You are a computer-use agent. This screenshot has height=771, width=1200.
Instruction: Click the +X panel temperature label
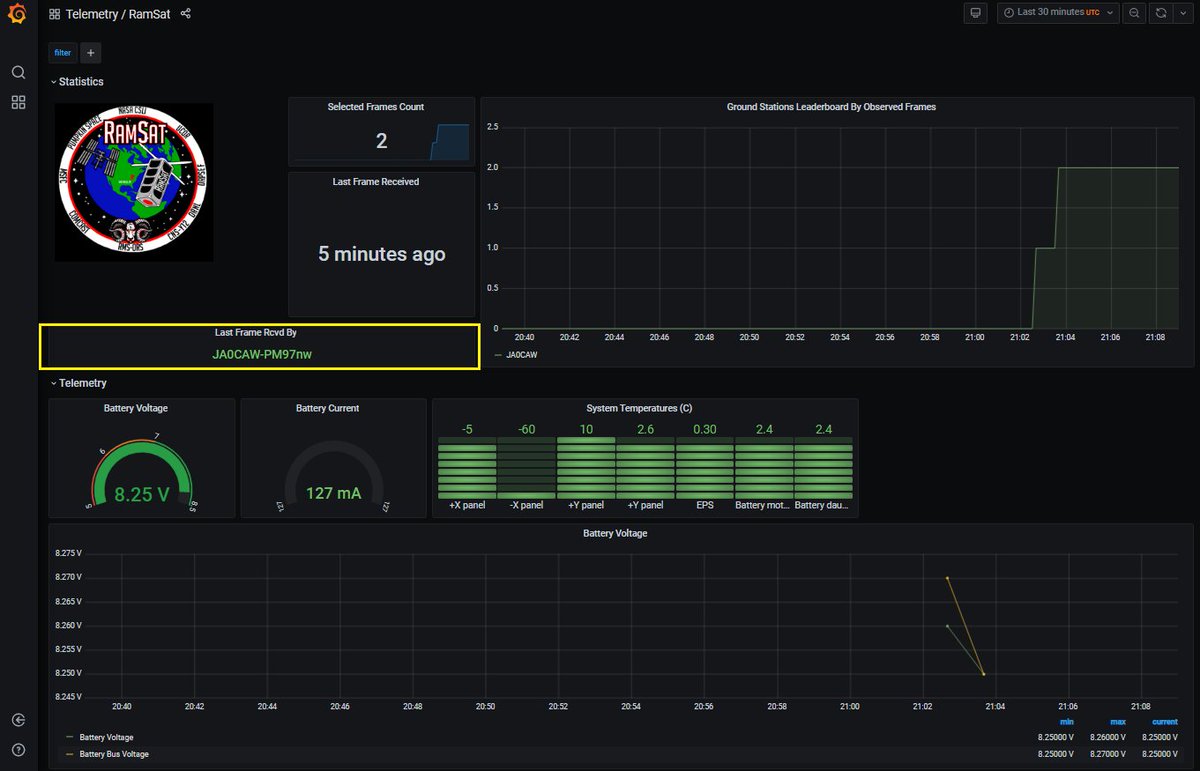tap(467, 505)
